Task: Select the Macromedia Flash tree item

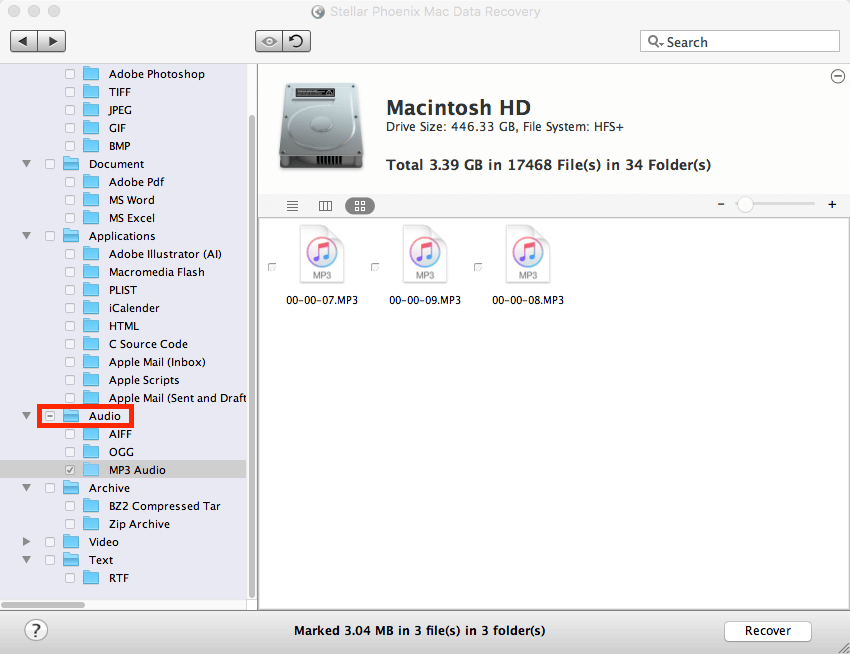Action: (x=157, y=272)
